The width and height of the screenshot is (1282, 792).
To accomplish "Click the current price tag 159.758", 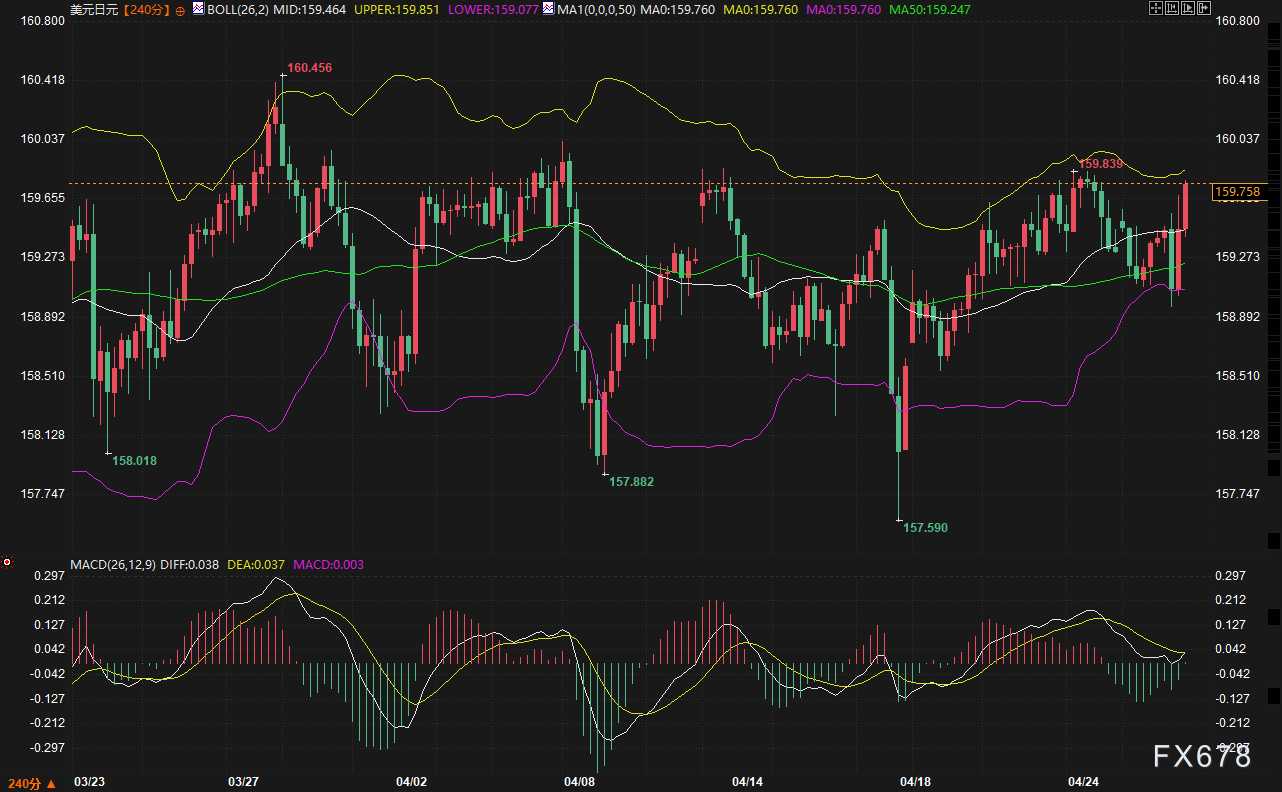I will 1236,192.
